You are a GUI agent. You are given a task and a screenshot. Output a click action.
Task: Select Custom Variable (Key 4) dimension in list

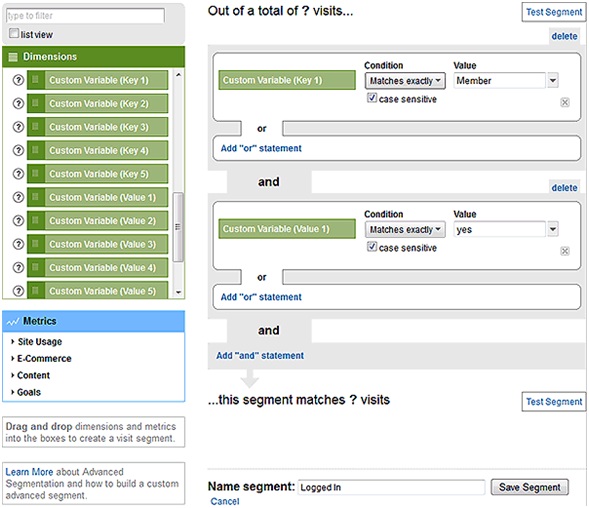point(98,150)
